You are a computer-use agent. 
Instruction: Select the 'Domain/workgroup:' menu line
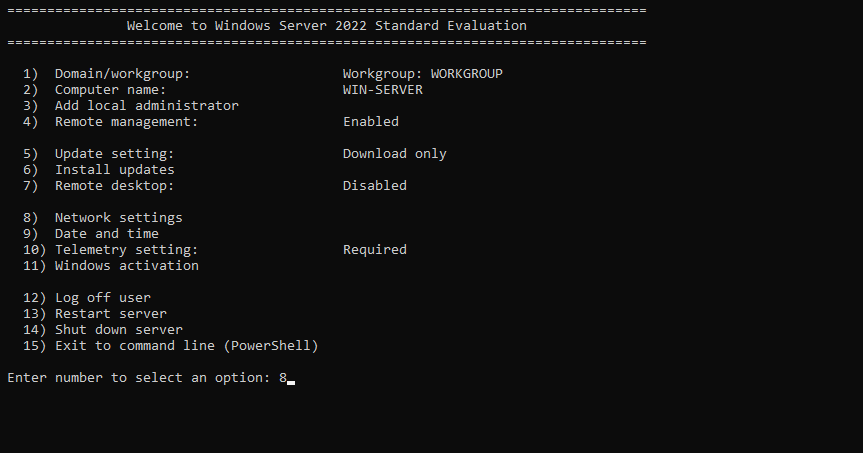[106, 74]
